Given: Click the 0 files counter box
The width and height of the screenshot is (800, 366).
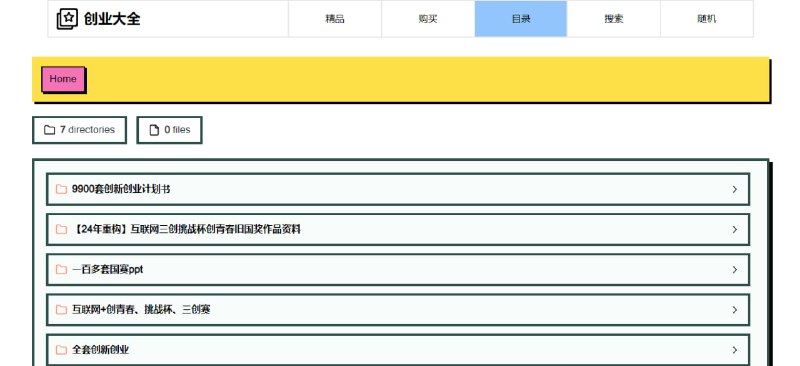Looking at the screenshot, I should click(x=169, y=130).
